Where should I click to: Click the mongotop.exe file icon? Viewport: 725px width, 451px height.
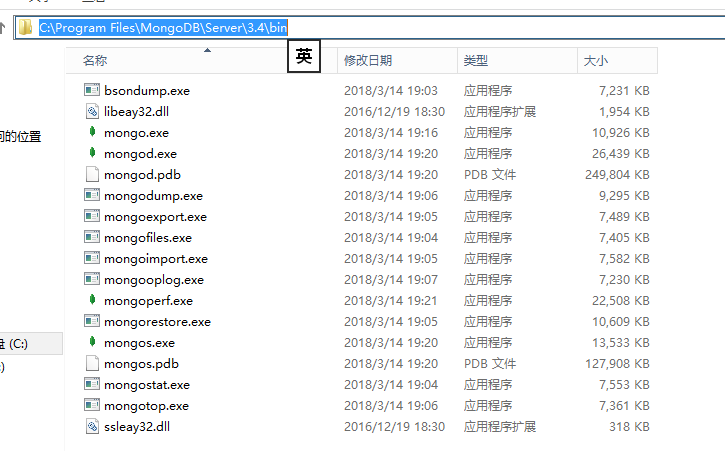(x=92, y=405)
